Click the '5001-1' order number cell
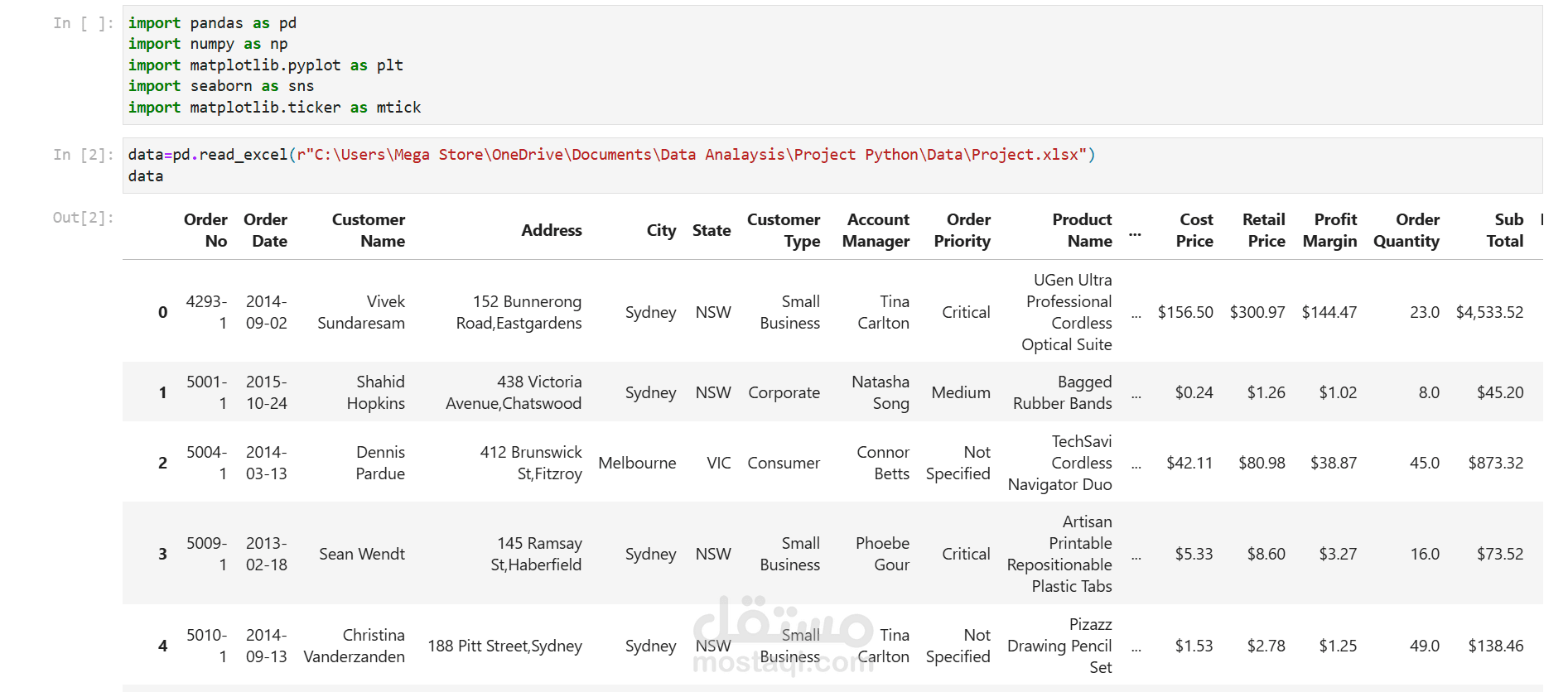Image resolution: width=1568 pixels, height=692 pixels. pyautogui.click(x=206, y=392)
